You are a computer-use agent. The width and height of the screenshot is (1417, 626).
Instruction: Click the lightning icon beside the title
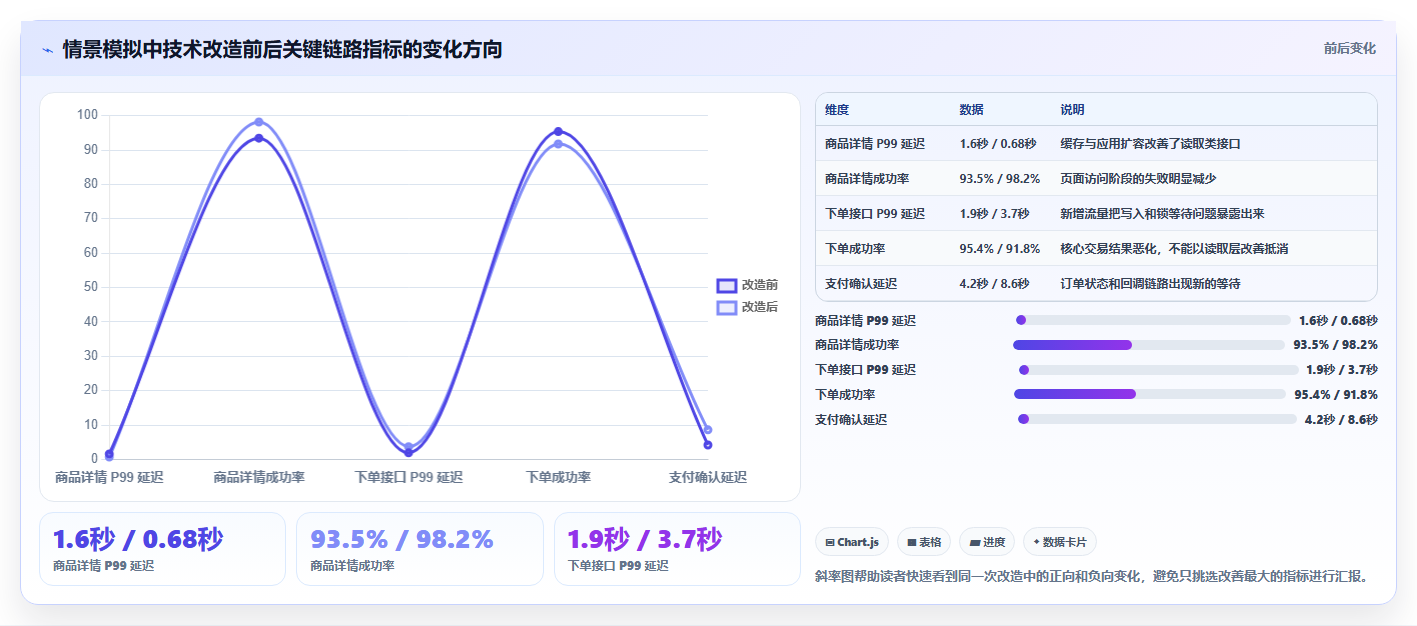coord(47,49)
